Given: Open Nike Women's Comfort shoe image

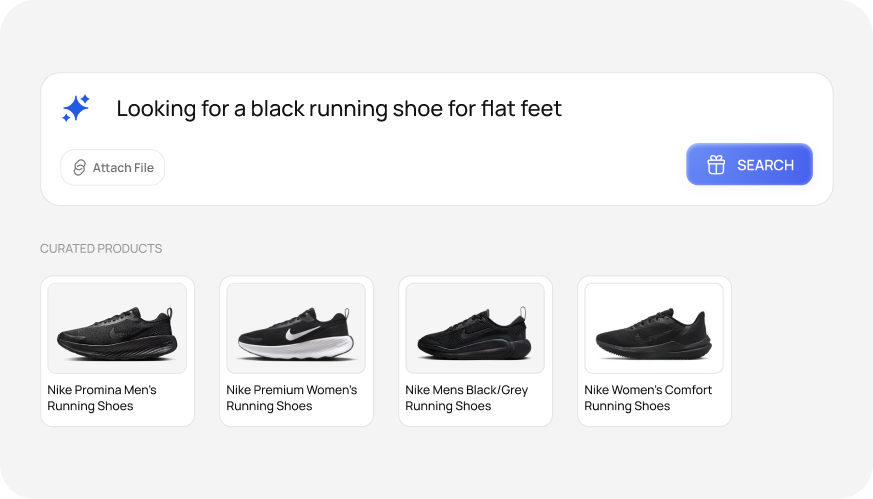Looking at the screenshot, I should pyautogui.click(x=654, y=328).
